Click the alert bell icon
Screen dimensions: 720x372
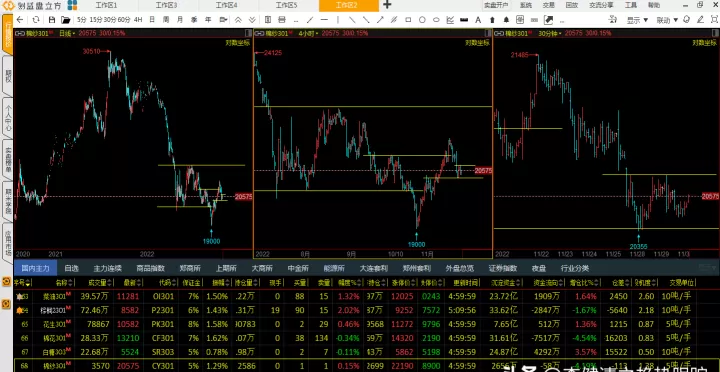[x=506, y=20]
